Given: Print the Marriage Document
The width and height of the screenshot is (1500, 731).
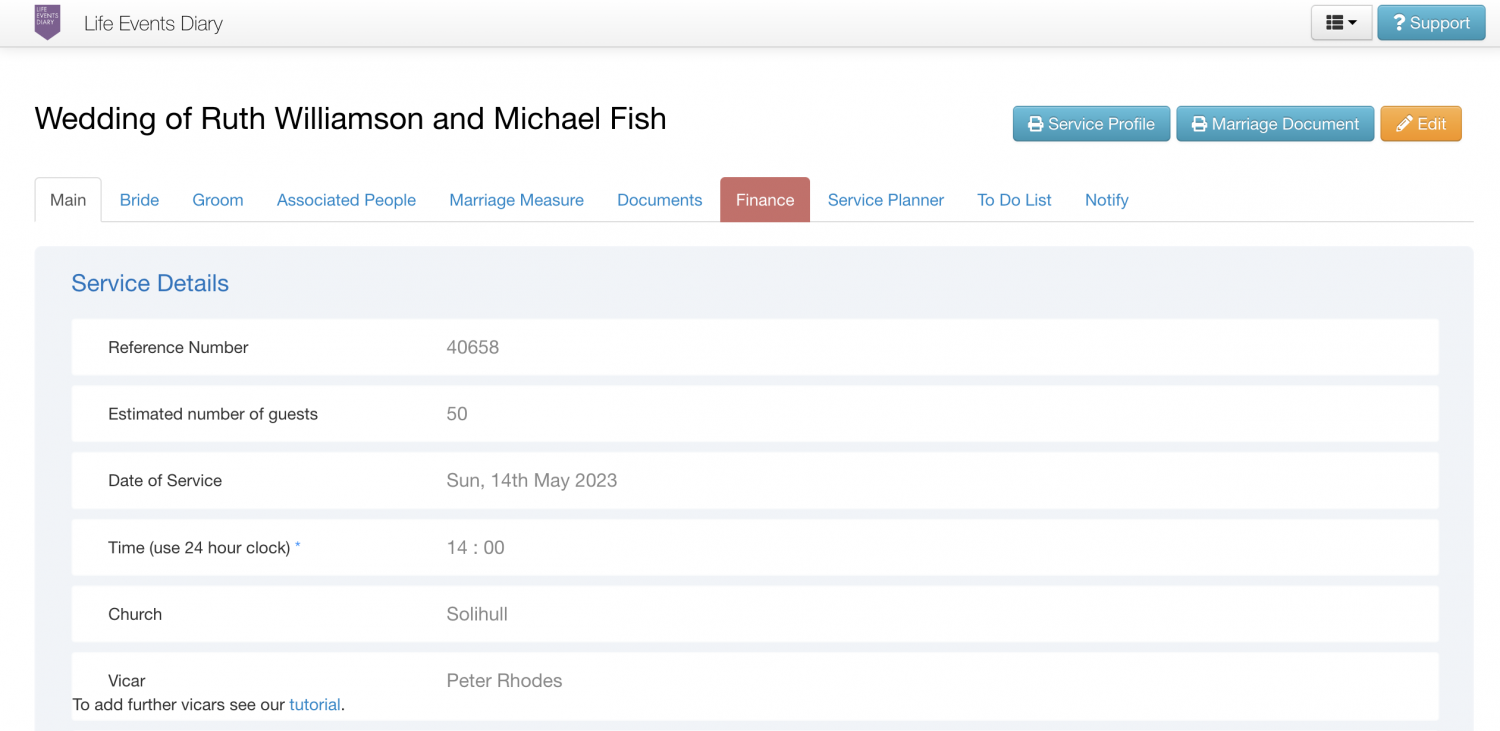Looking at the screenshot, I should [x=1274, y=124].
